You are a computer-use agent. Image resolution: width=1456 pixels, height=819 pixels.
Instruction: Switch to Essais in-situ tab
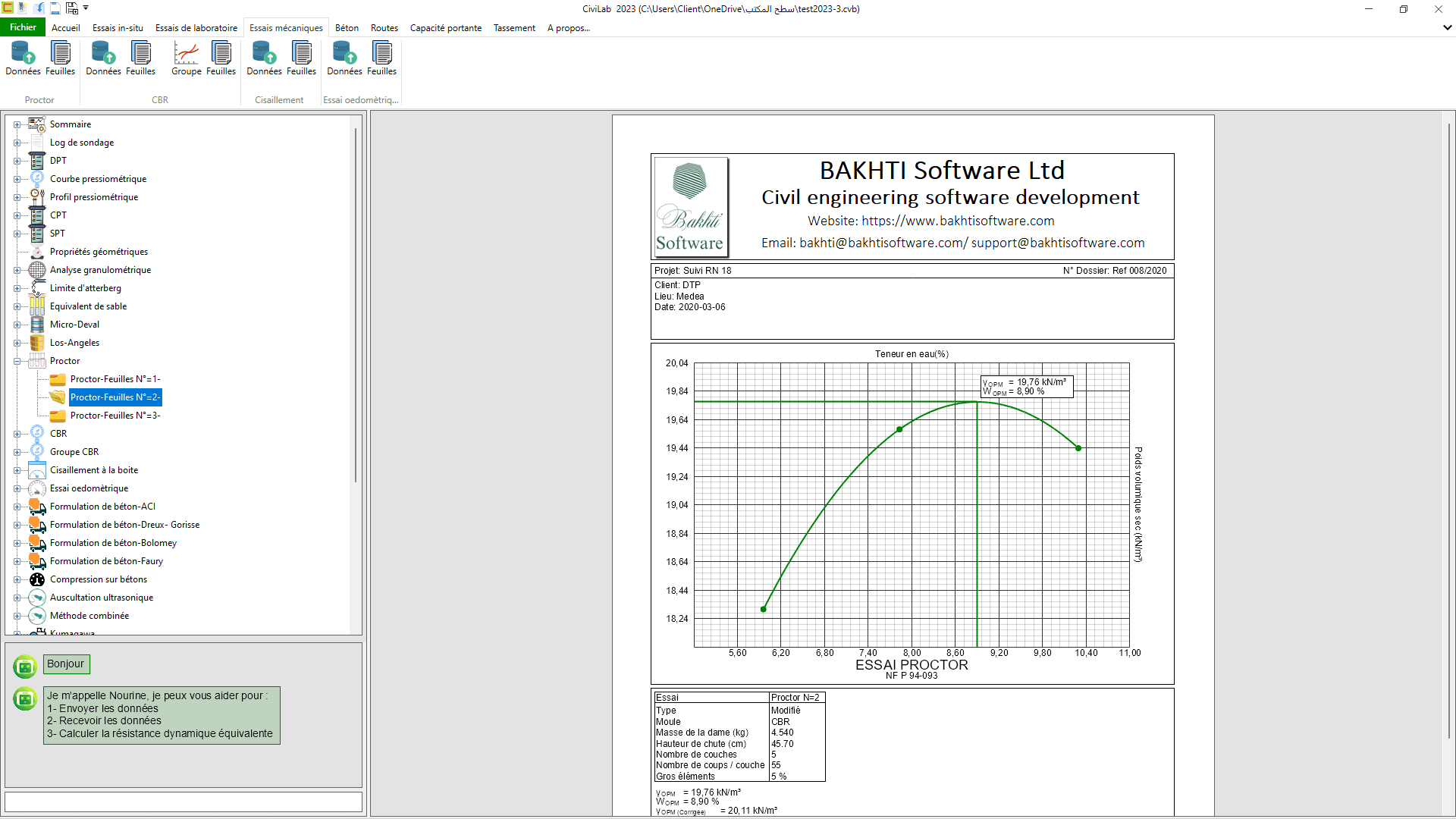118,27
